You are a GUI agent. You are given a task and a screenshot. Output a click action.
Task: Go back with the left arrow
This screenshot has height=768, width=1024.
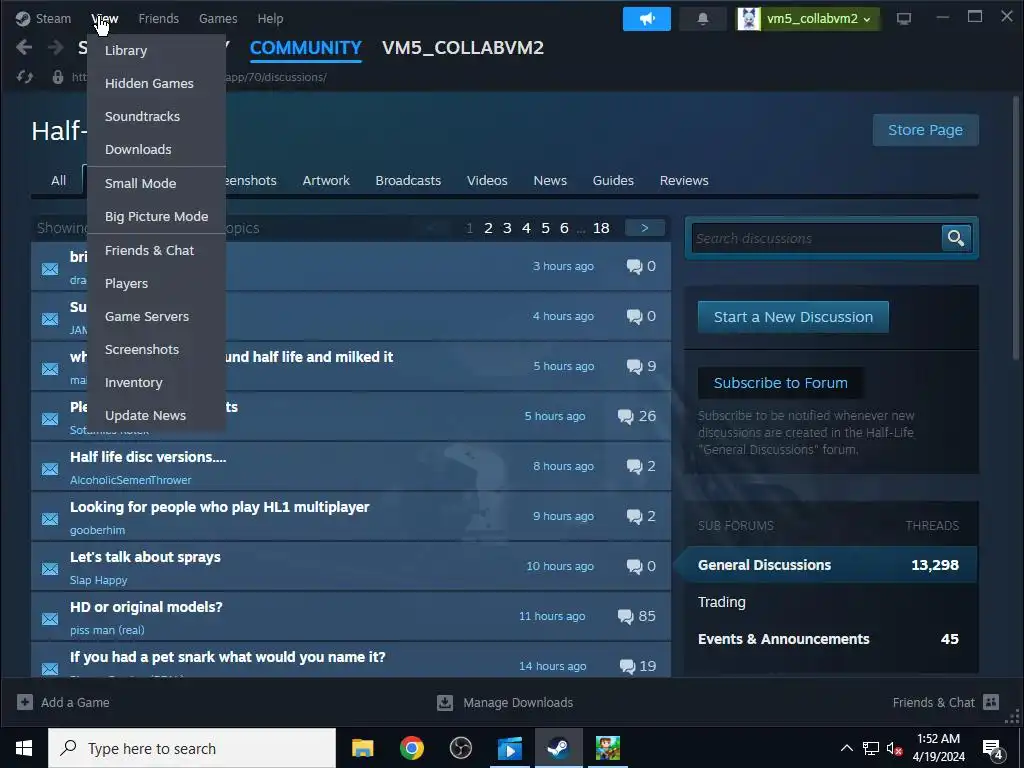click(24, 48)
